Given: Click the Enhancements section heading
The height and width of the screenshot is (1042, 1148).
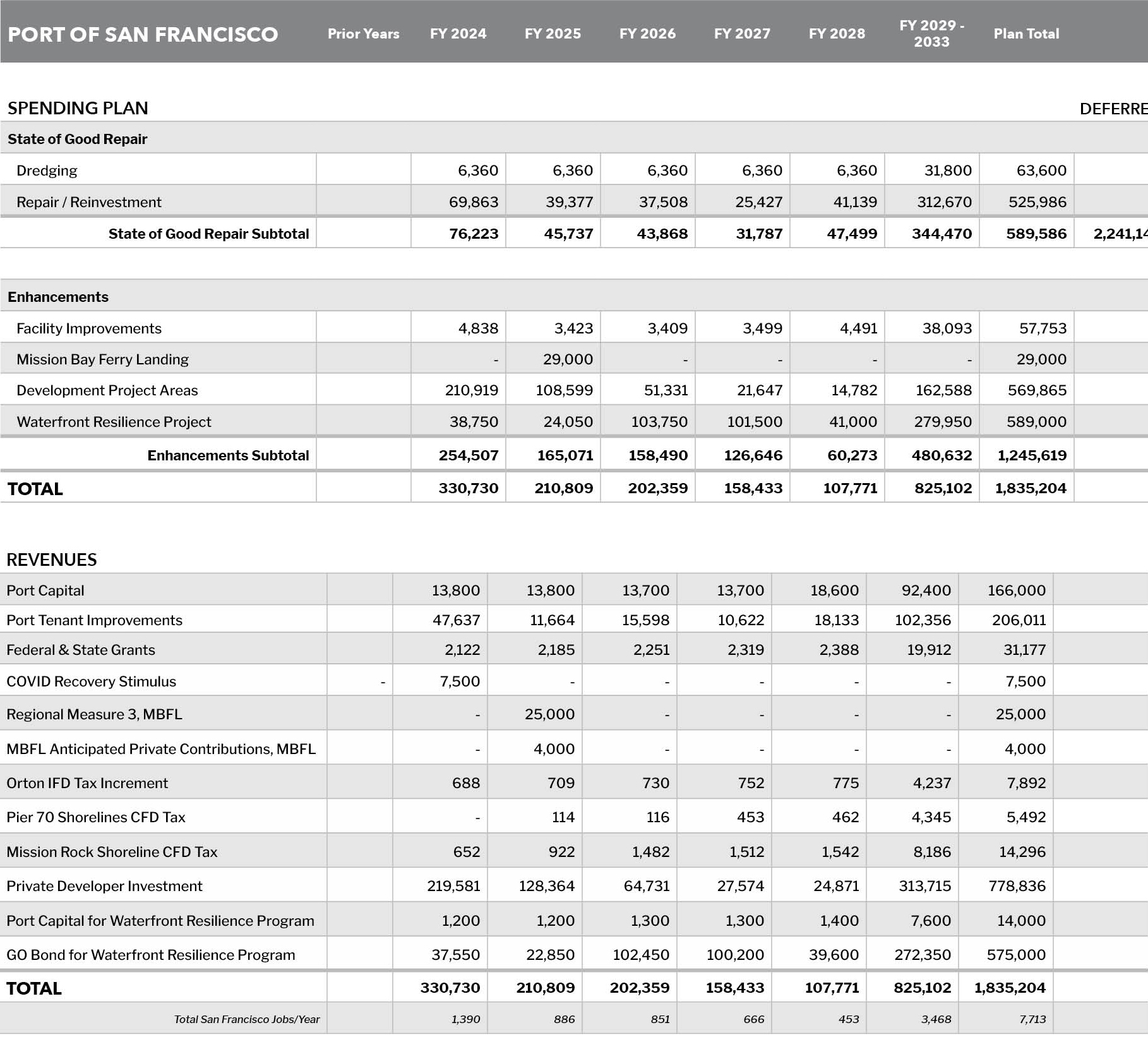Looking at the screenshot, I should pos(58,297).
